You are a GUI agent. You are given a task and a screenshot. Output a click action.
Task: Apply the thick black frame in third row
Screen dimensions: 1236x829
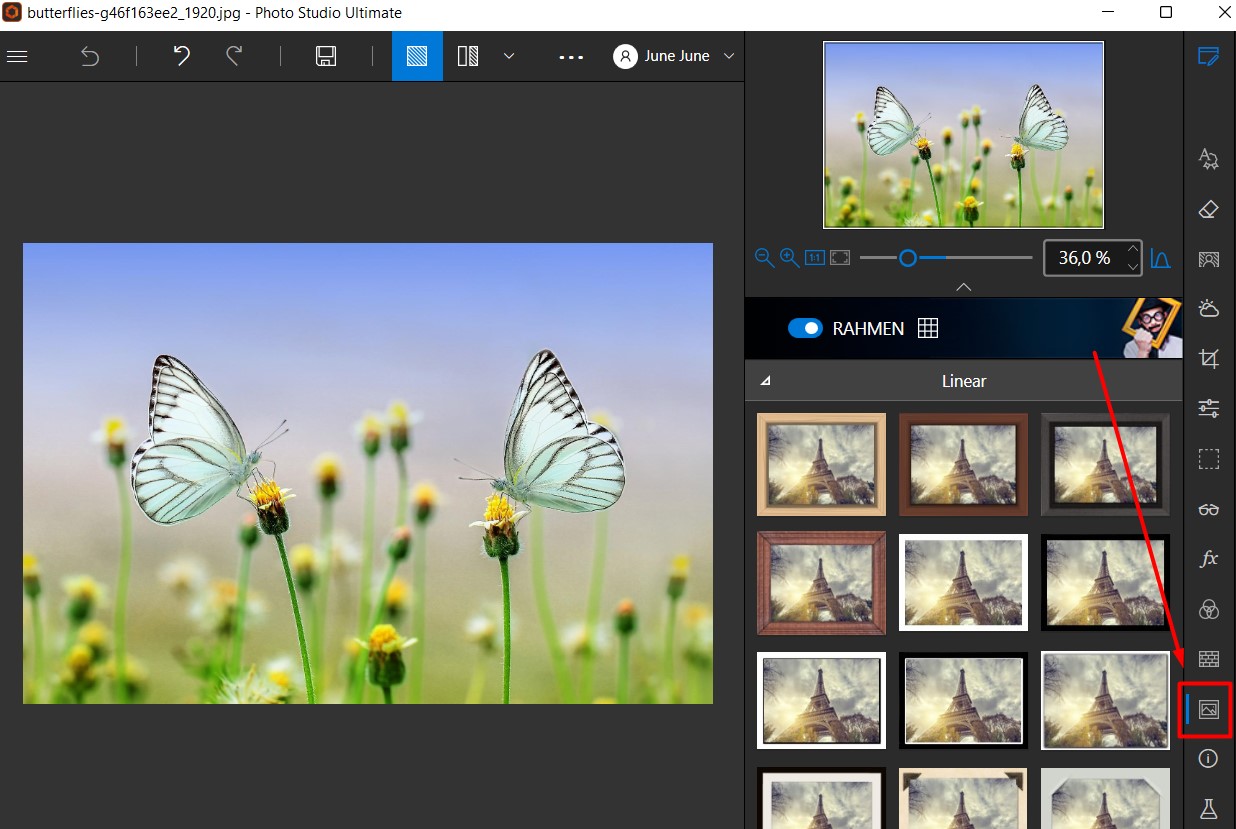(963, 700)
